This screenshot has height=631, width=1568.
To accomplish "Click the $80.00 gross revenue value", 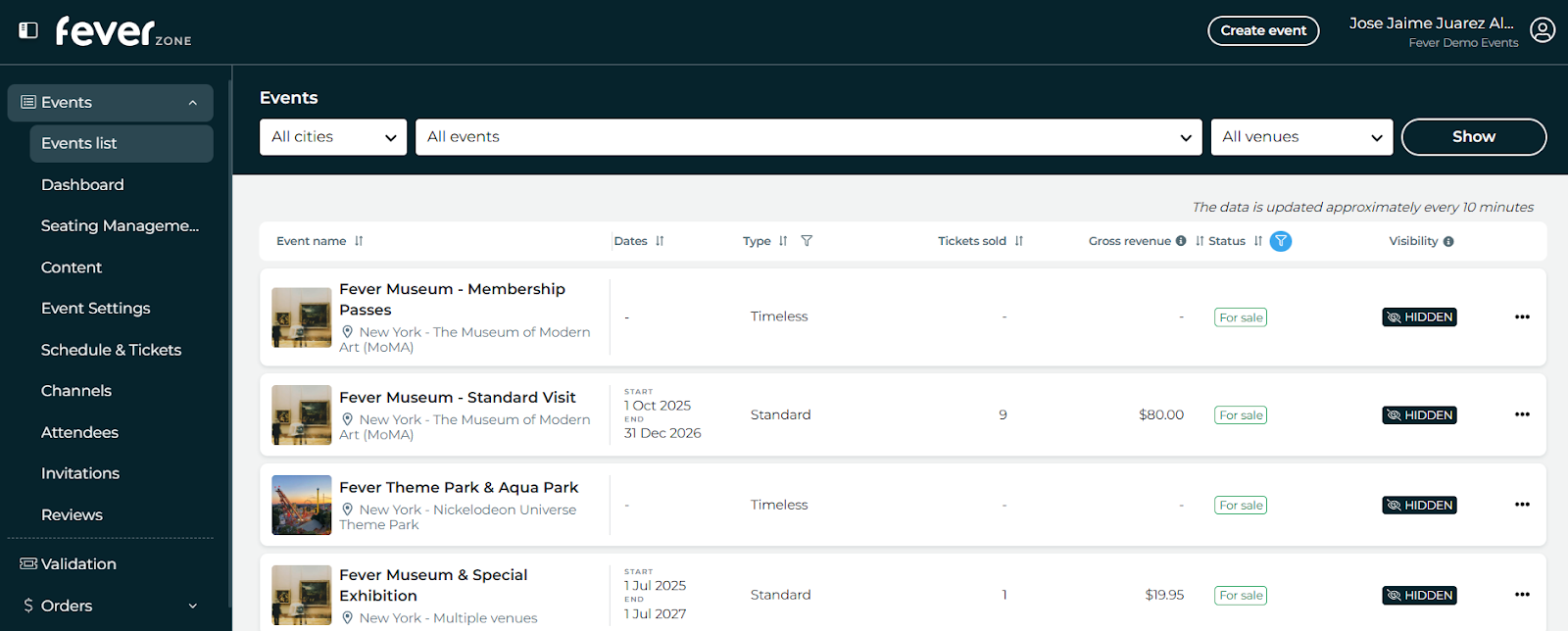I will click(x=1161, y=414).
